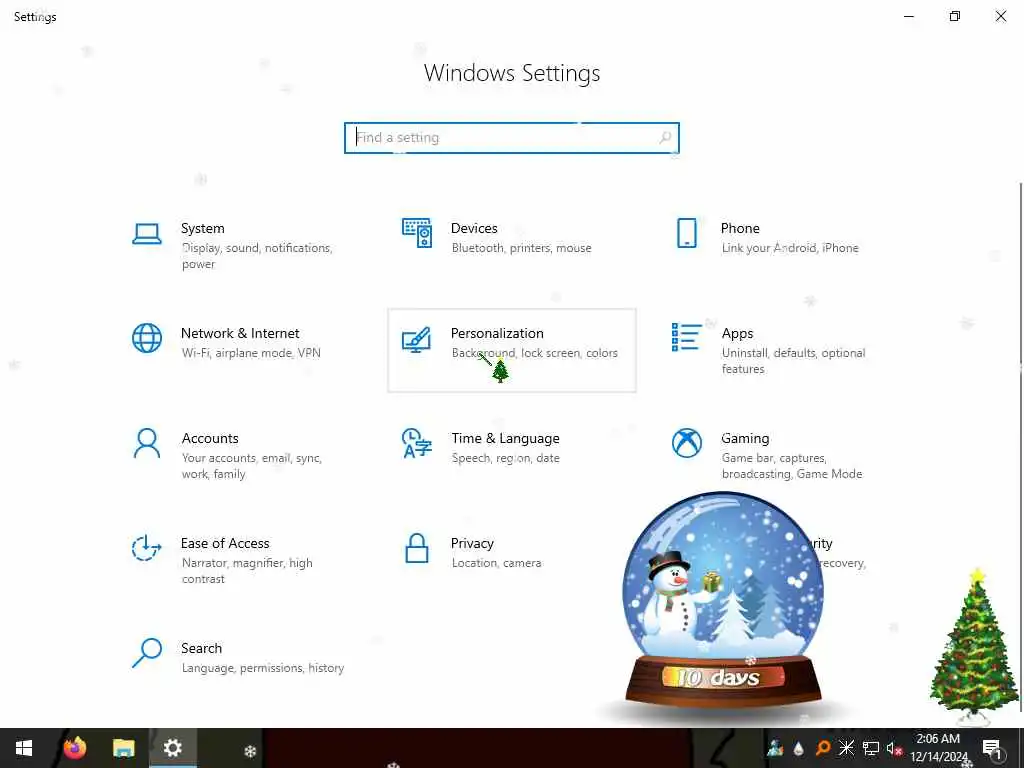Click 'Language, permissions, history' description
The image size is (1024, 768).
click(x=263, y=668)
